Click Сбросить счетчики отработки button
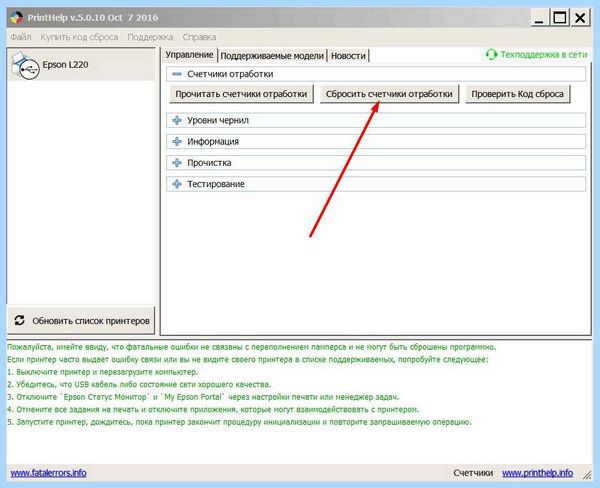 click(x=389, y=94)
